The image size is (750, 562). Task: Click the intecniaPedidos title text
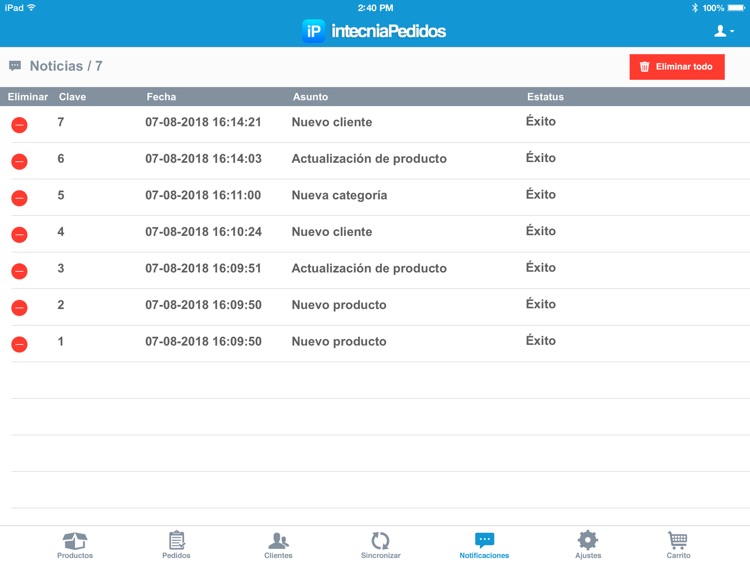pos(388,31)
